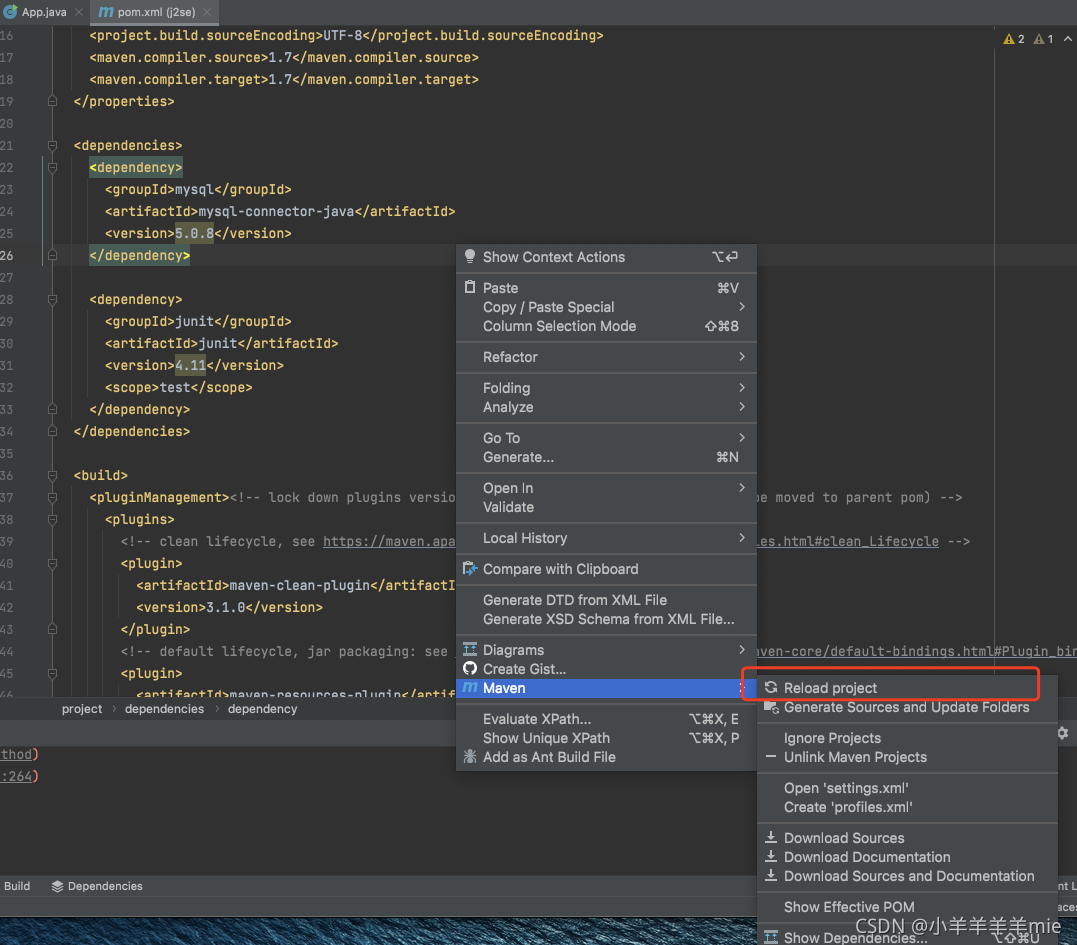Click the Dependencies layers icon
1077x945 pixels.
tap(57, 886)
